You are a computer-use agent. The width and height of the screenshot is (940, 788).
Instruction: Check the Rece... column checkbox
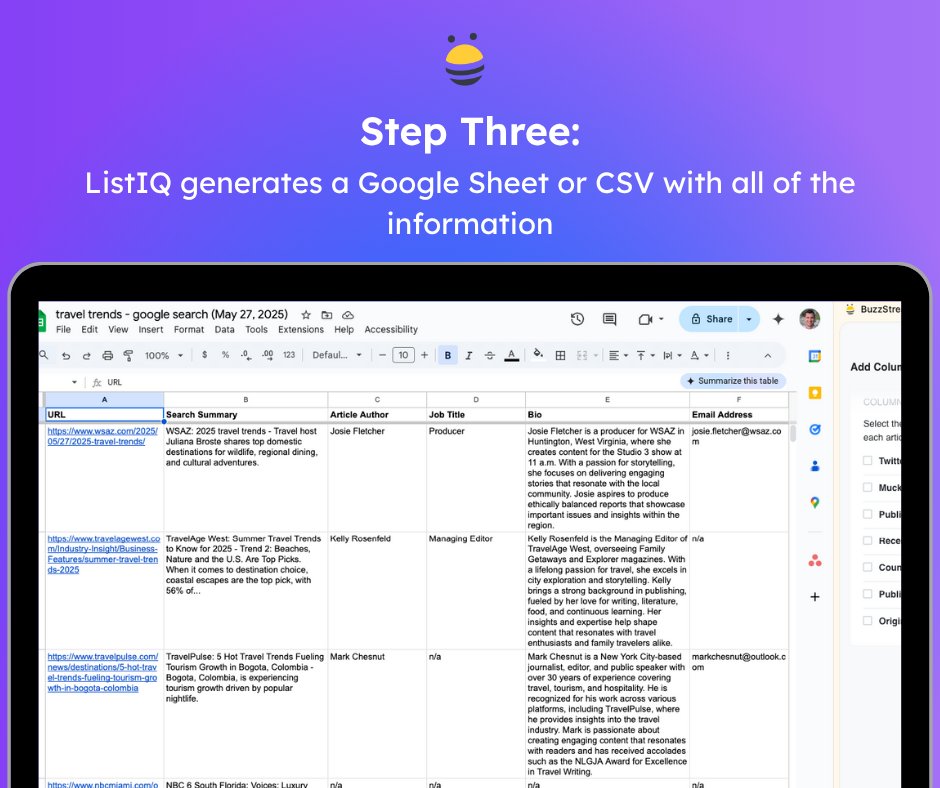coord(867,540)
